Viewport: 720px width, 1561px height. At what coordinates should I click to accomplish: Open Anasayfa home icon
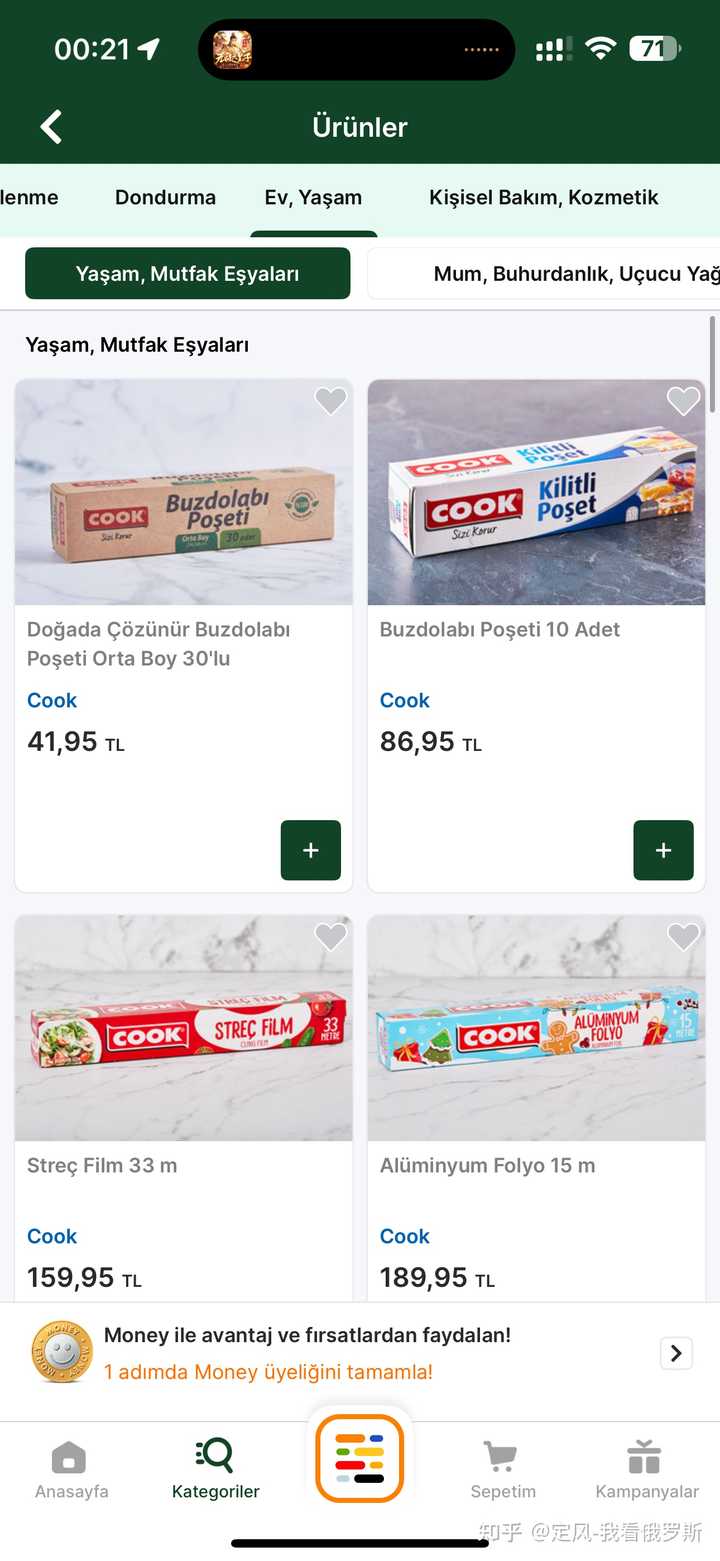(x=69, y=1458)
